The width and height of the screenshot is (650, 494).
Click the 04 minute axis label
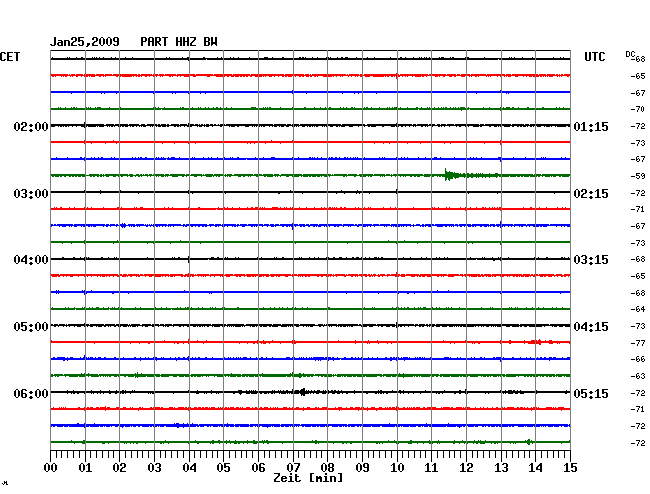pyautogui.click(x=189, y=467)
